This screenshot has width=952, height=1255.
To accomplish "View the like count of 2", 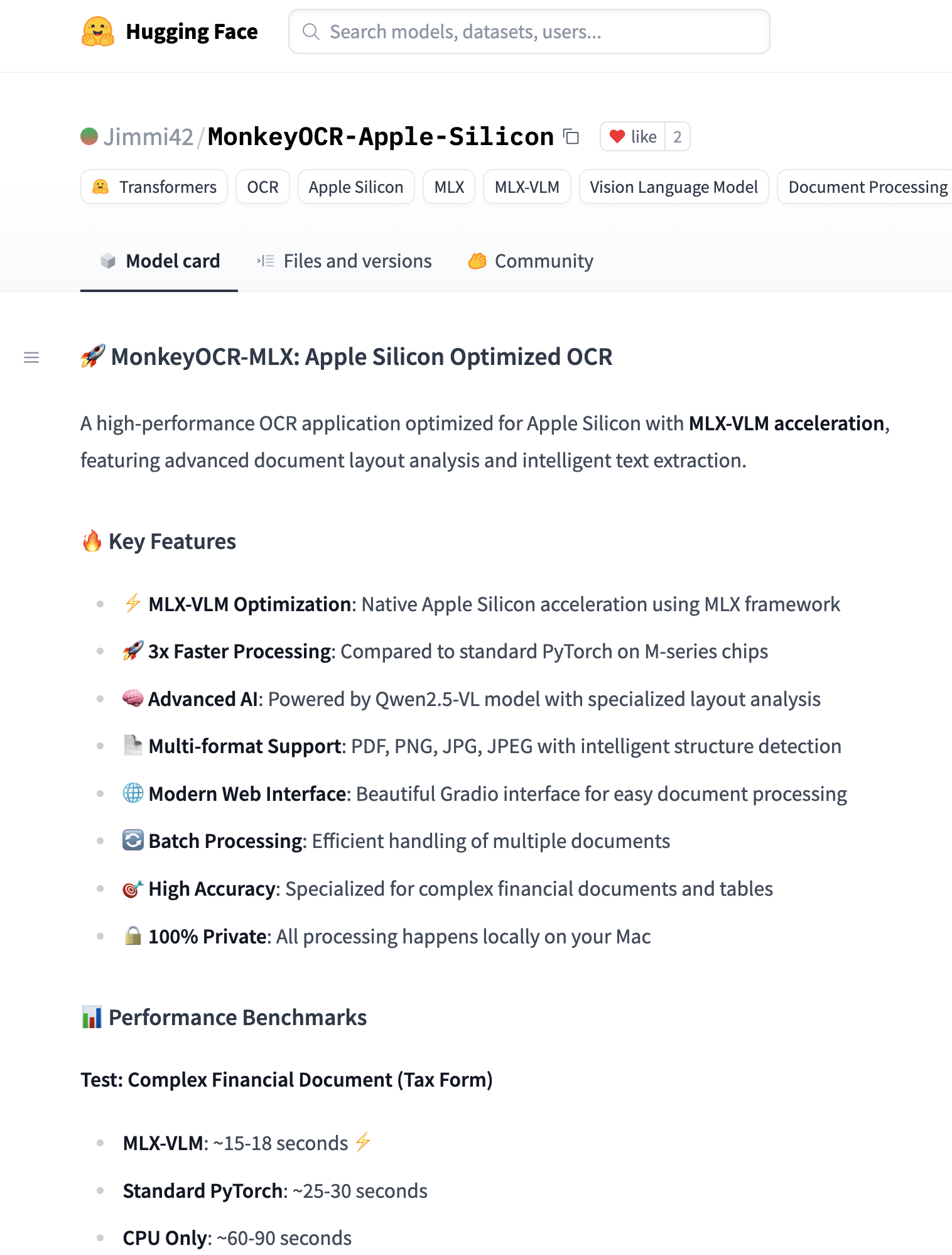I will [678, 136].
